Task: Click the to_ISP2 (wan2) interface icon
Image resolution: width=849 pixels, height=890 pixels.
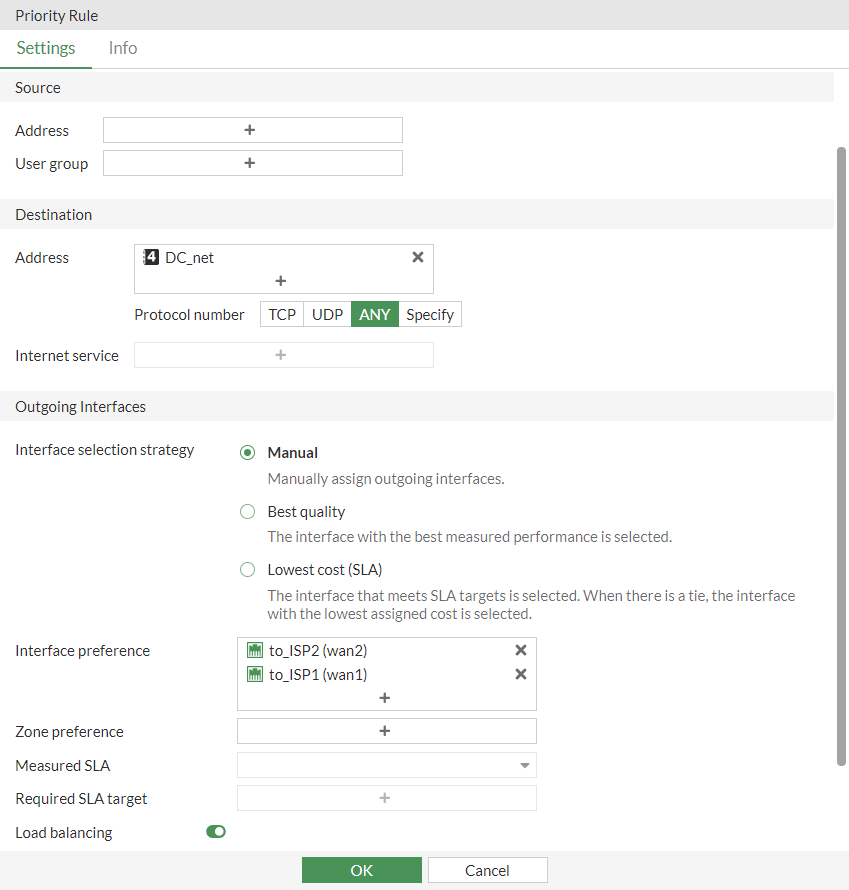Action: point(254,650)
